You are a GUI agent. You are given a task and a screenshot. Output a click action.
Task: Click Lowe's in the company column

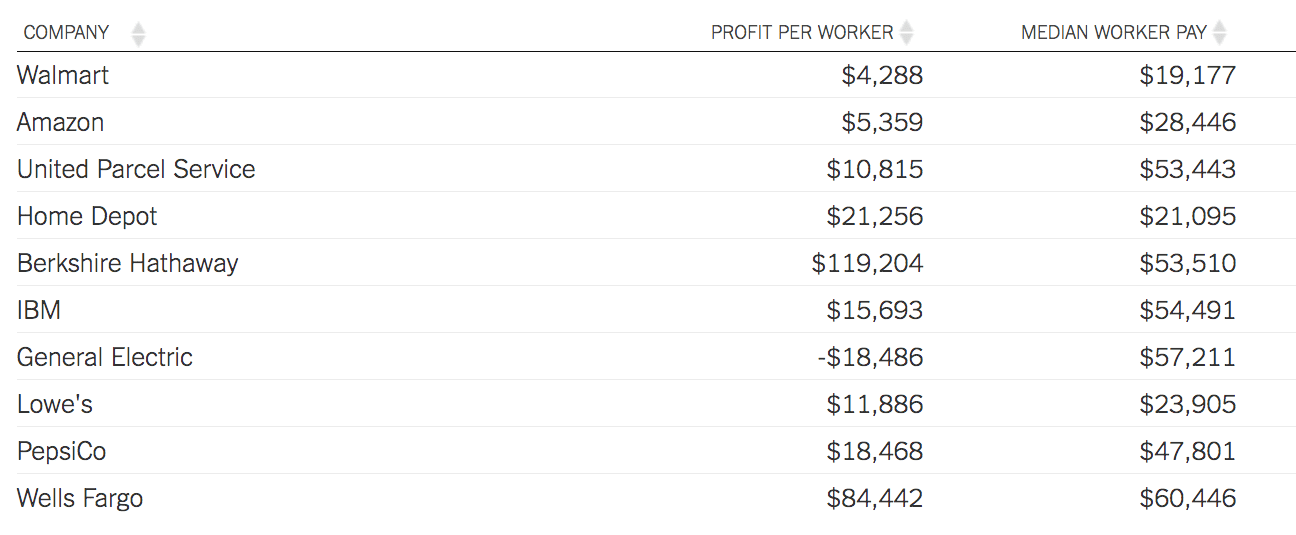tap(55, 404)
